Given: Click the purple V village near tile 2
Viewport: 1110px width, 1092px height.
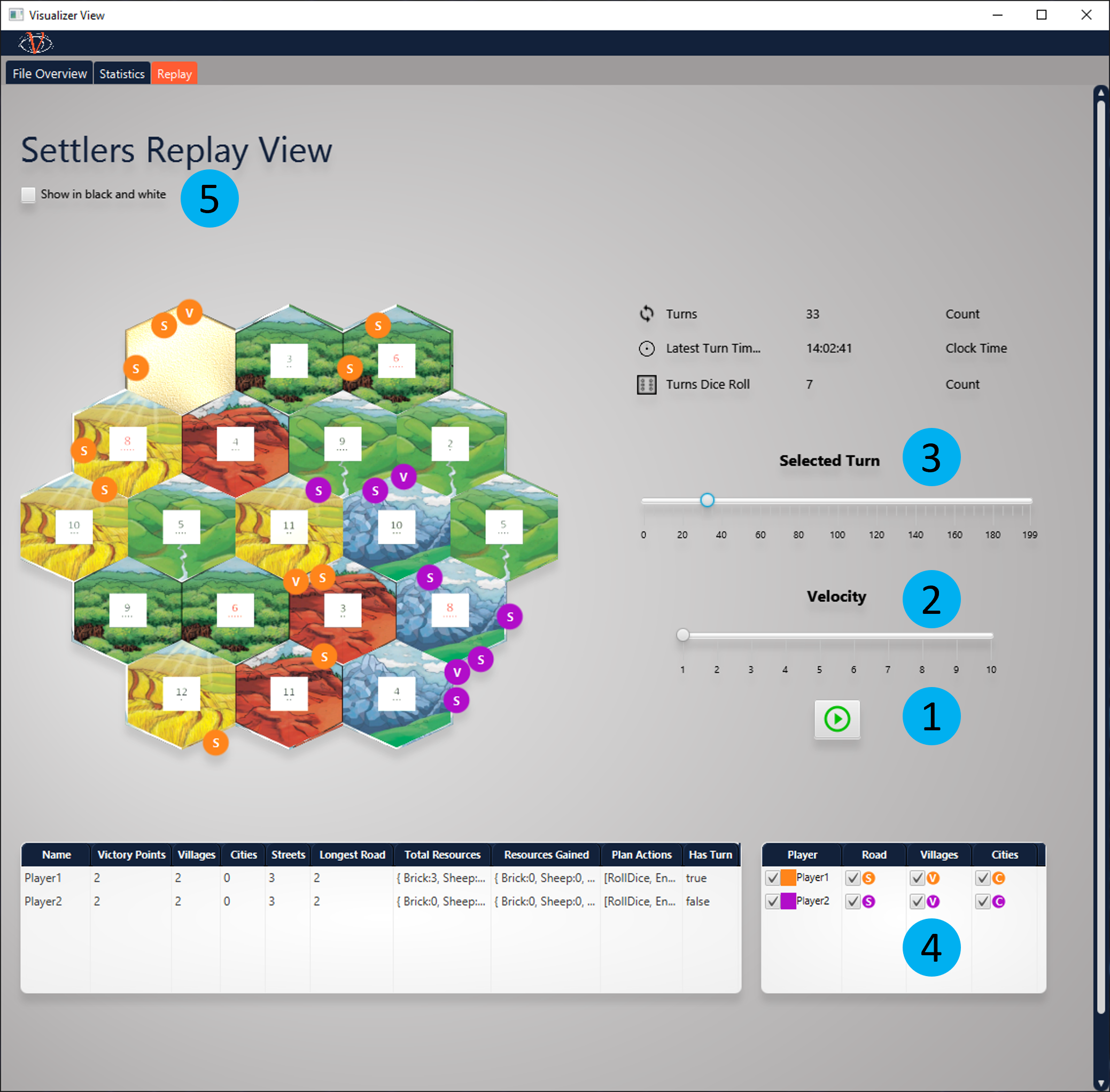Looking at the screenshot, I should [404, 477].
